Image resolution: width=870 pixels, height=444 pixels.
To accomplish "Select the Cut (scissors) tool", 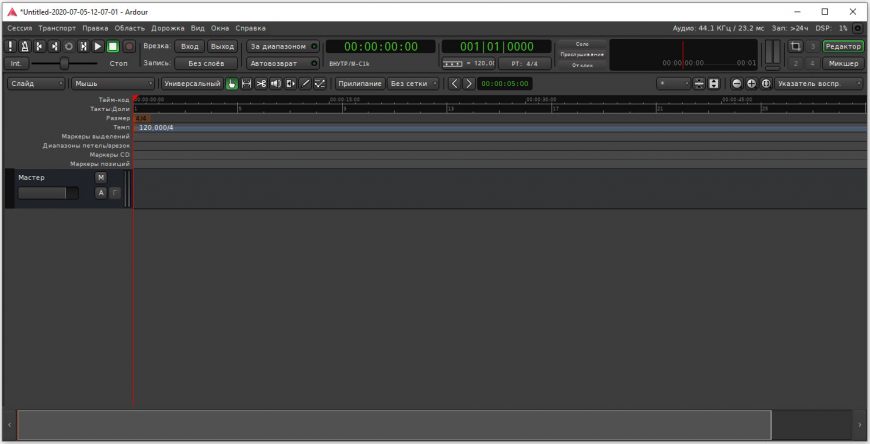I will (x=261, y=84).
